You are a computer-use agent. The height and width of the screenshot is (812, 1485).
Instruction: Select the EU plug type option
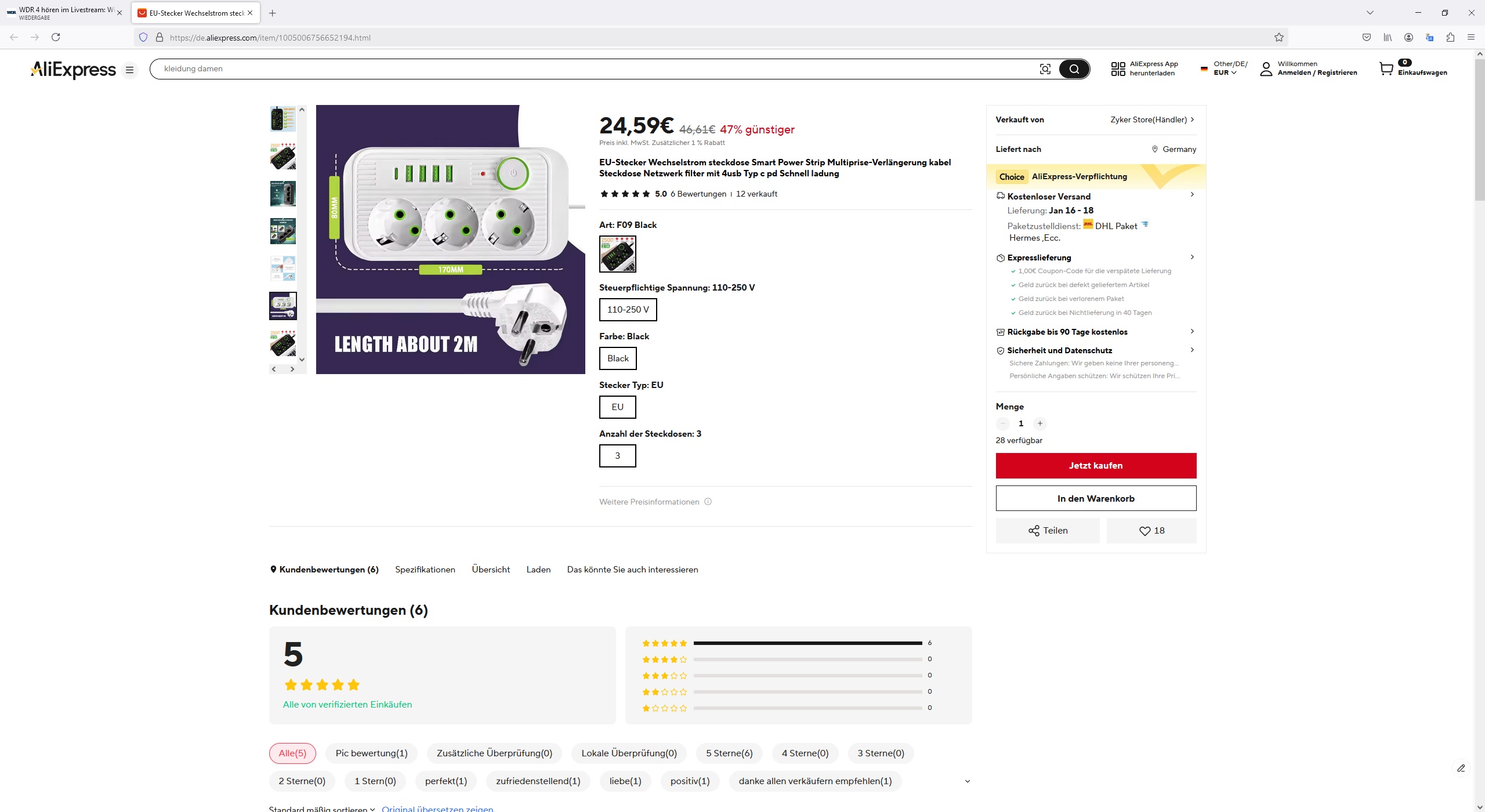(617, 407)
